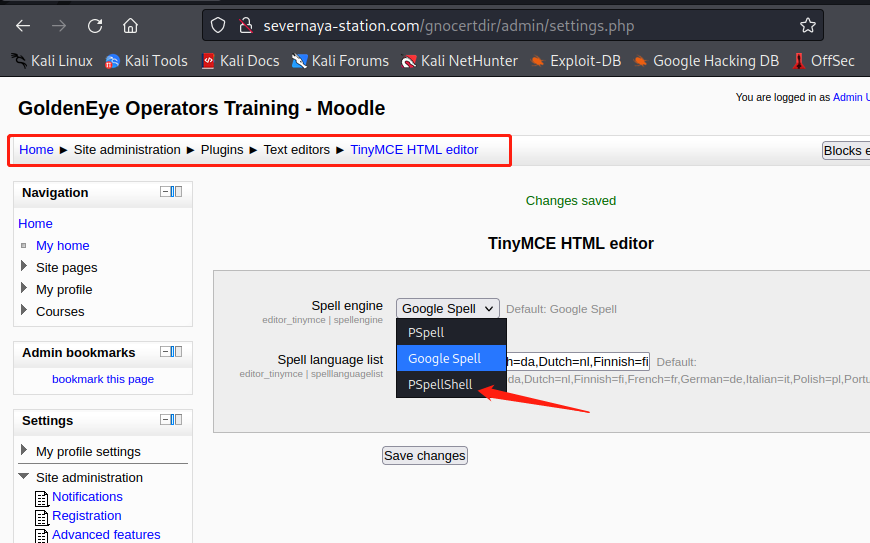
Task: Expand the Courses tree node
Action: click(x=24, y=310)
